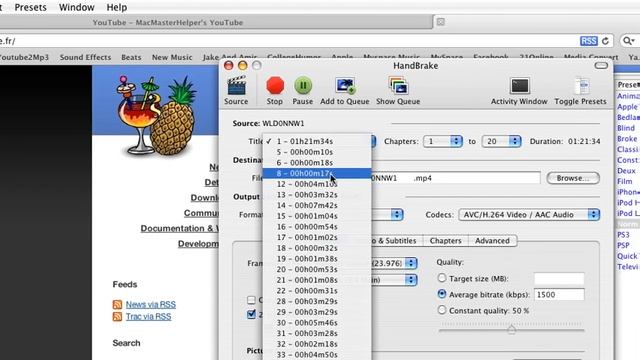Image resolution: width=640 pixels, height=360 pixels.
Task: Open the Presets menu in menu bar
Action: [x=31, y=7]
